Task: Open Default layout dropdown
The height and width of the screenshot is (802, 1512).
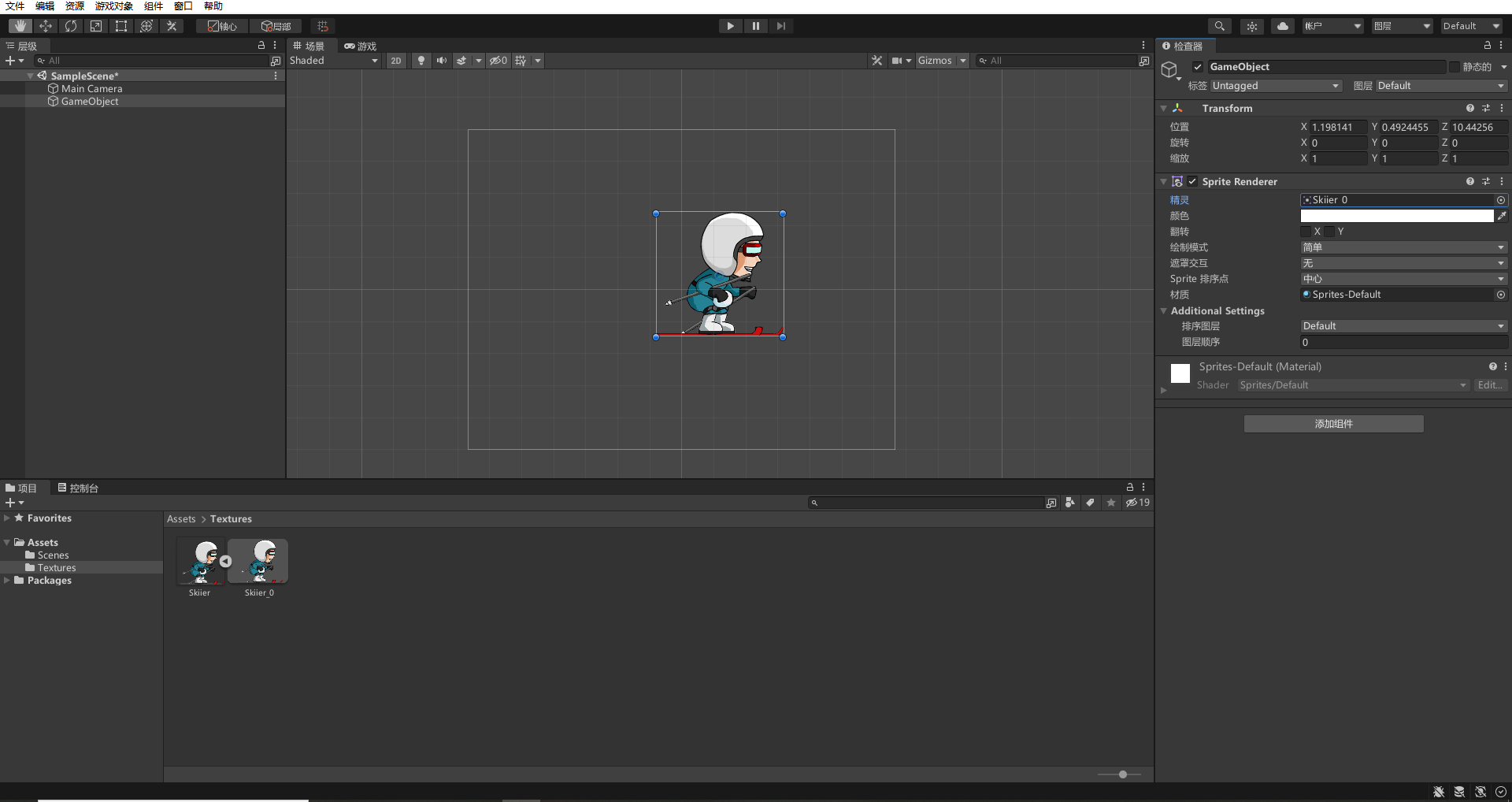Action: [x=1471, y=26]
